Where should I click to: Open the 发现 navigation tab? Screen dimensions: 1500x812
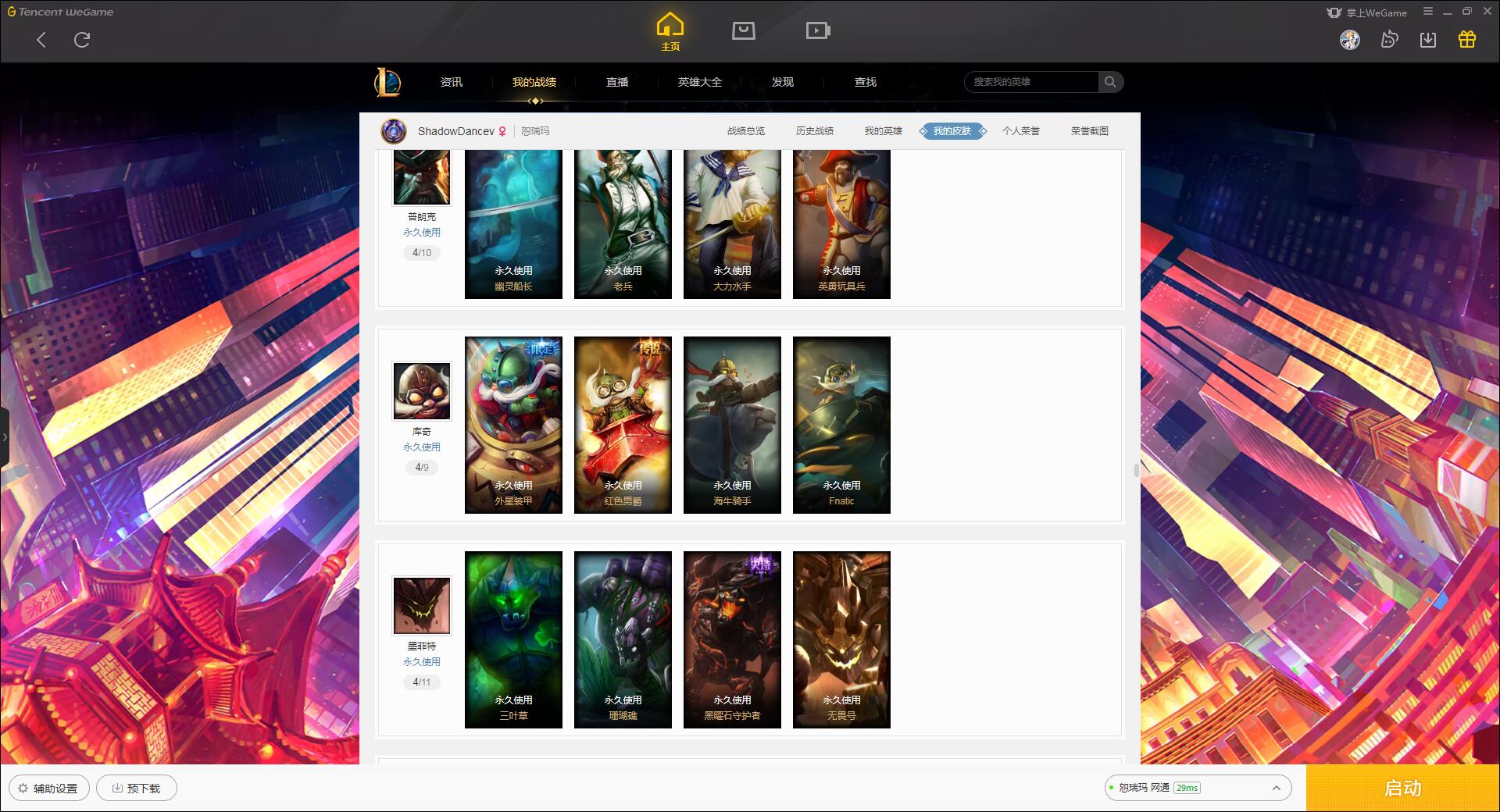click(783, 82)
